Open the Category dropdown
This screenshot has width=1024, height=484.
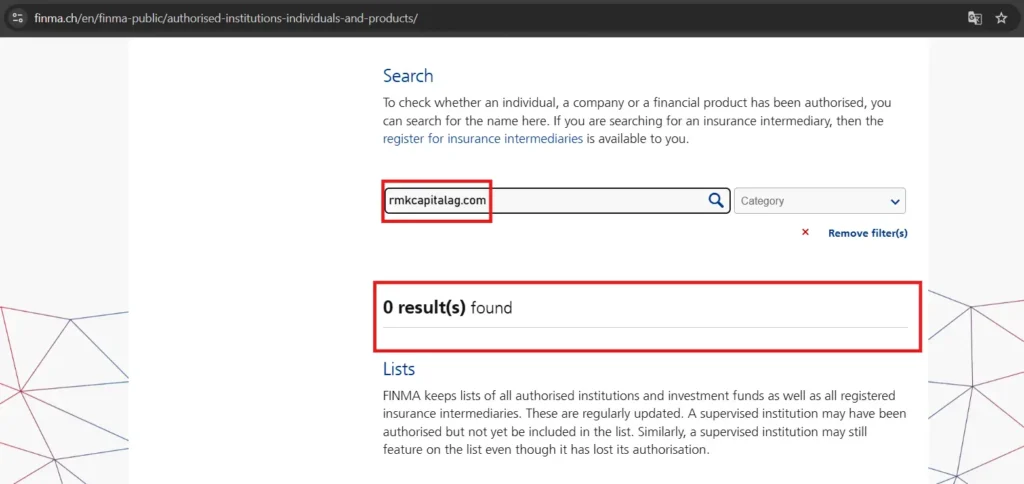pos(820,201)
